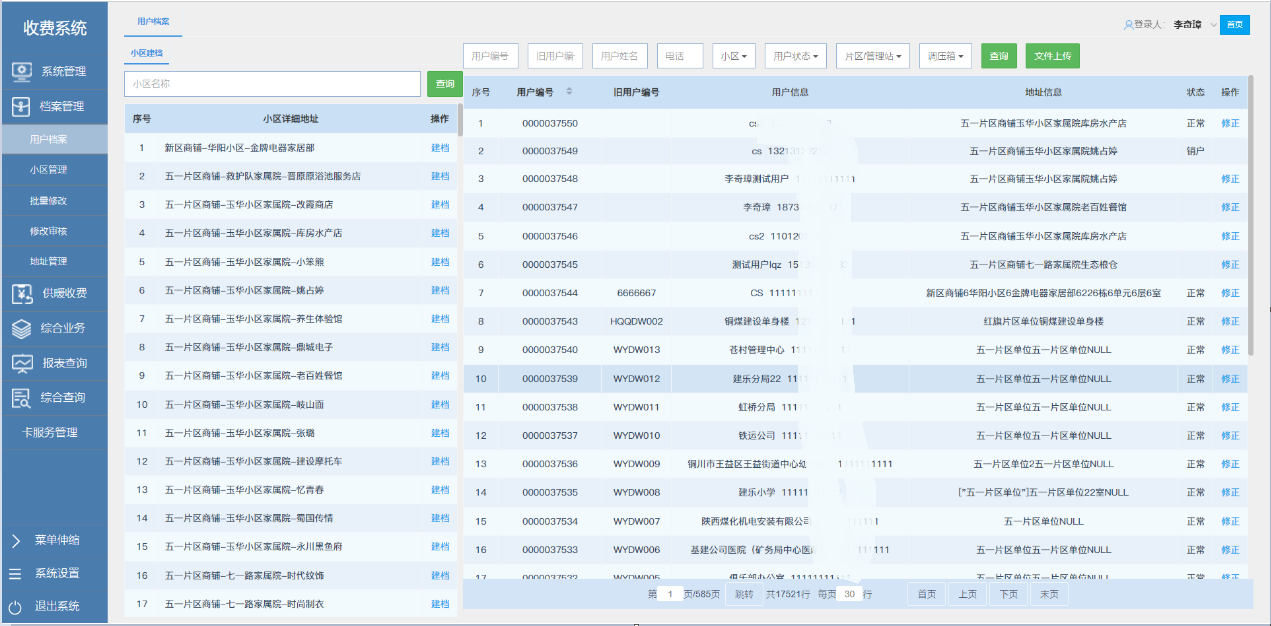Click the page number input showing 1
This screenshot has height=626, width=1271.
[x=672, y=594]
